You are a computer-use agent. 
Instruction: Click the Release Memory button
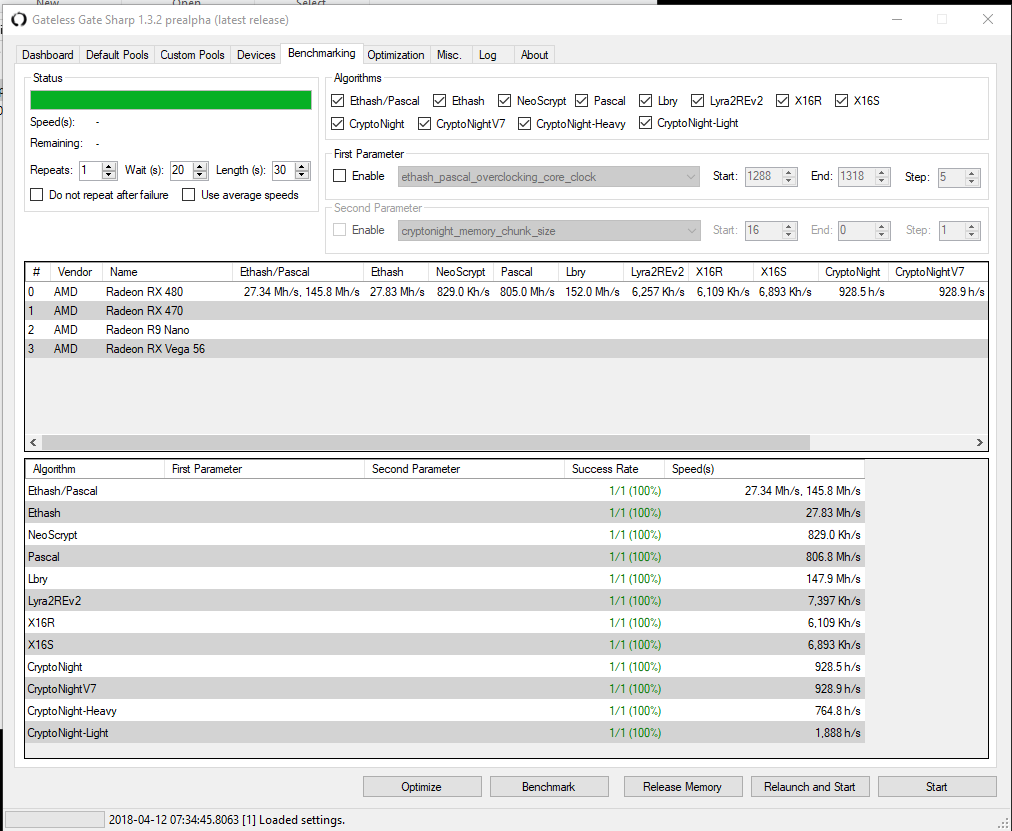click(683, 786)
